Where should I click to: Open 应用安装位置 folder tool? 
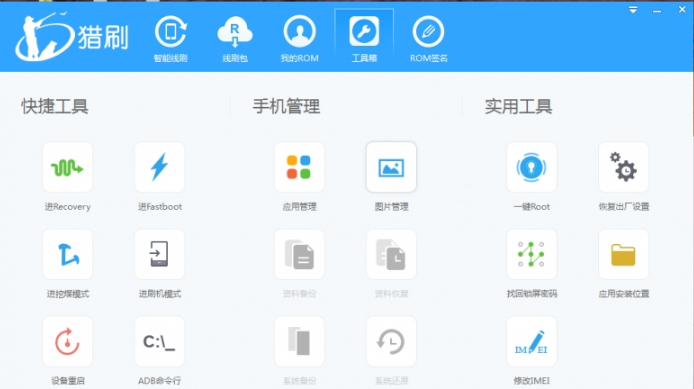point(624,254)
